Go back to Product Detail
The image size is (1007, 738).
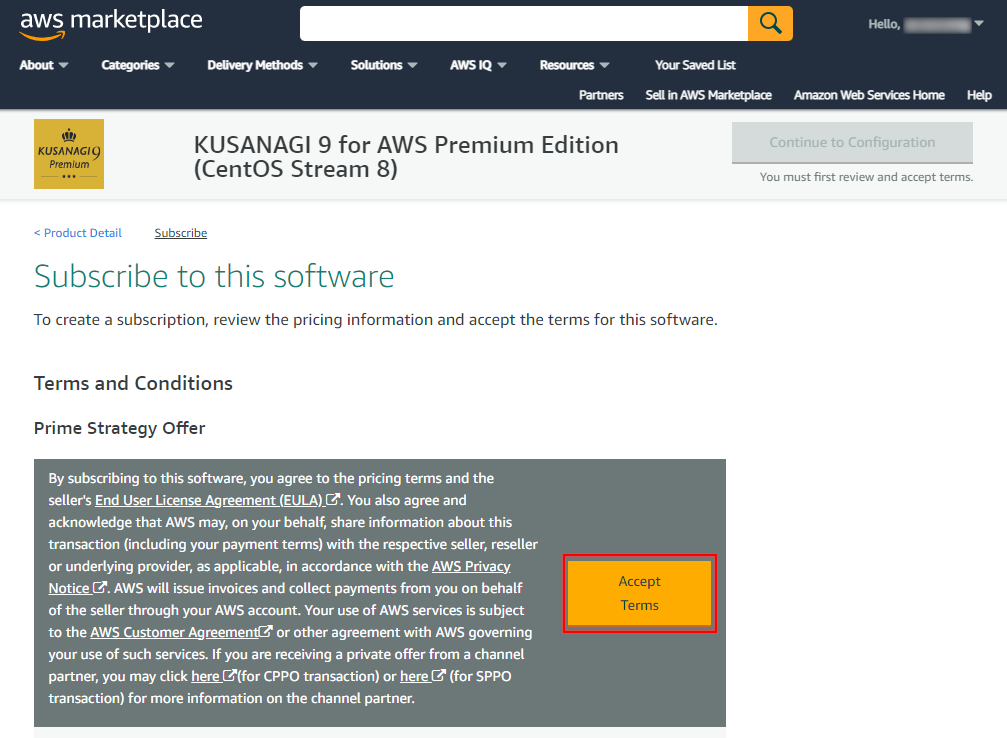[x=78, y=233]
